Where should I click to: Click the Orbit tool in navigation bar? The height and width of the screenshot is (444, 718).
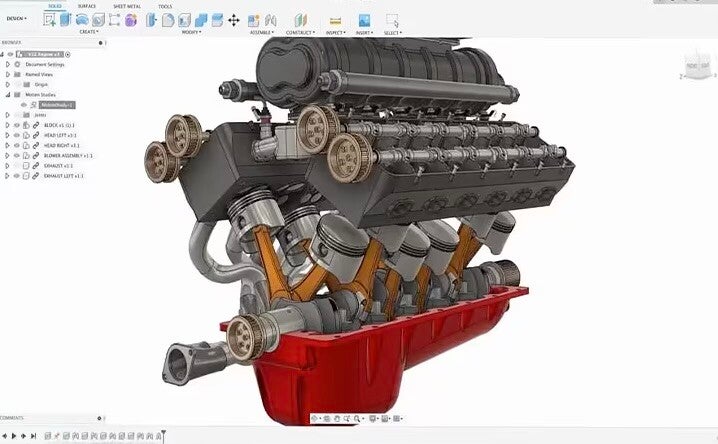tap(315, 418)
